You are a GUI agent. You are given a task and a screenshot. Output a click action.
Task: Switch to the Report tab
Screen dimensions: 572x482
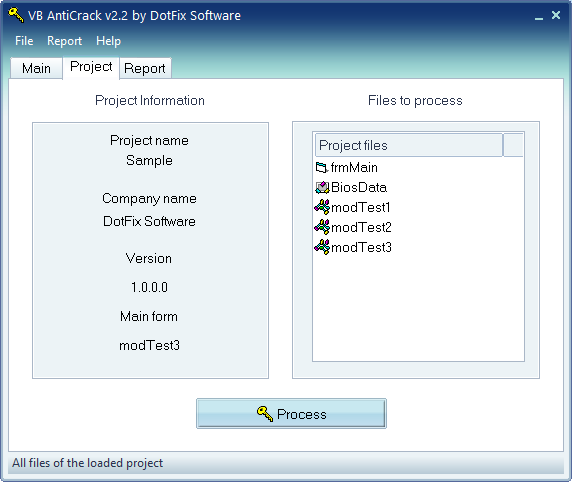coord(145,68)
